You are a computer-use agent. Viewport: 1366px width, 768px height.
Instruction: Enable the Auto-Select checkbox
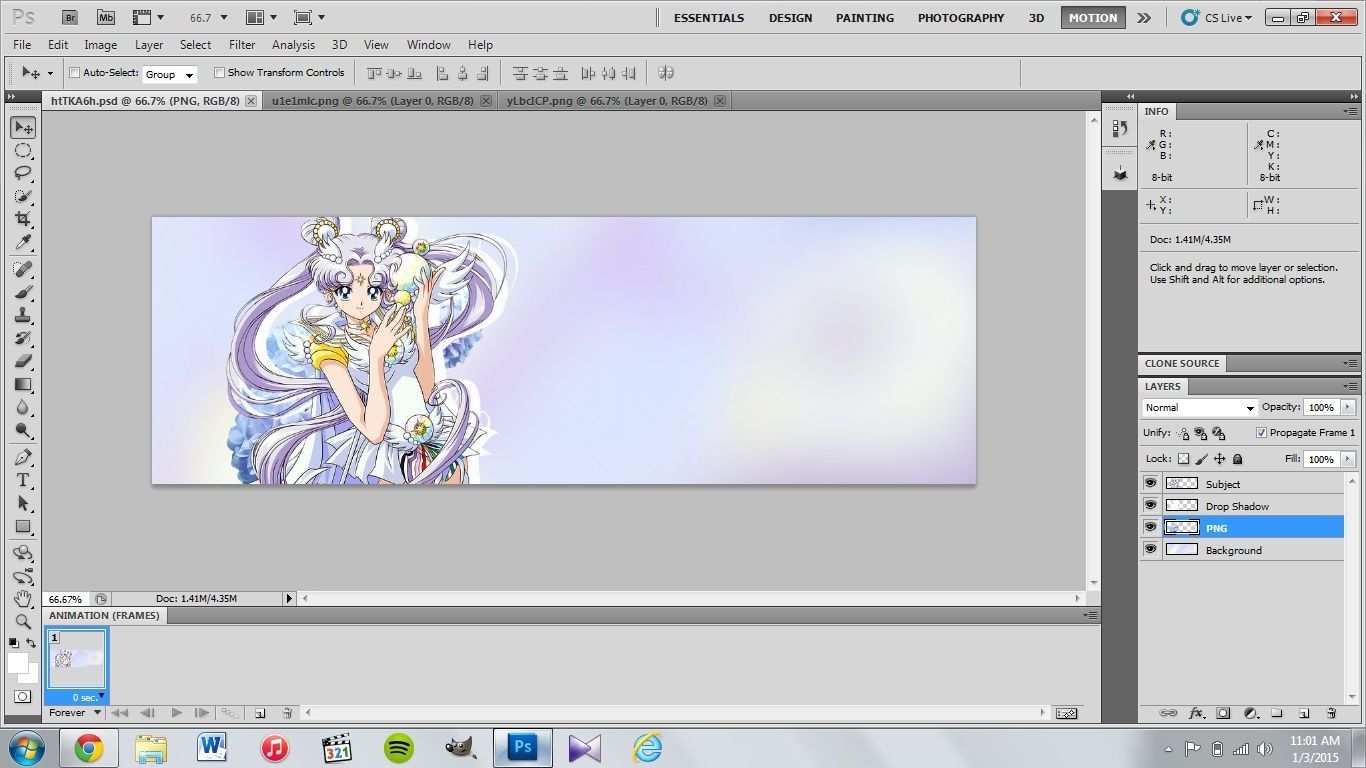pyautogui.click(x=74, y=73)
